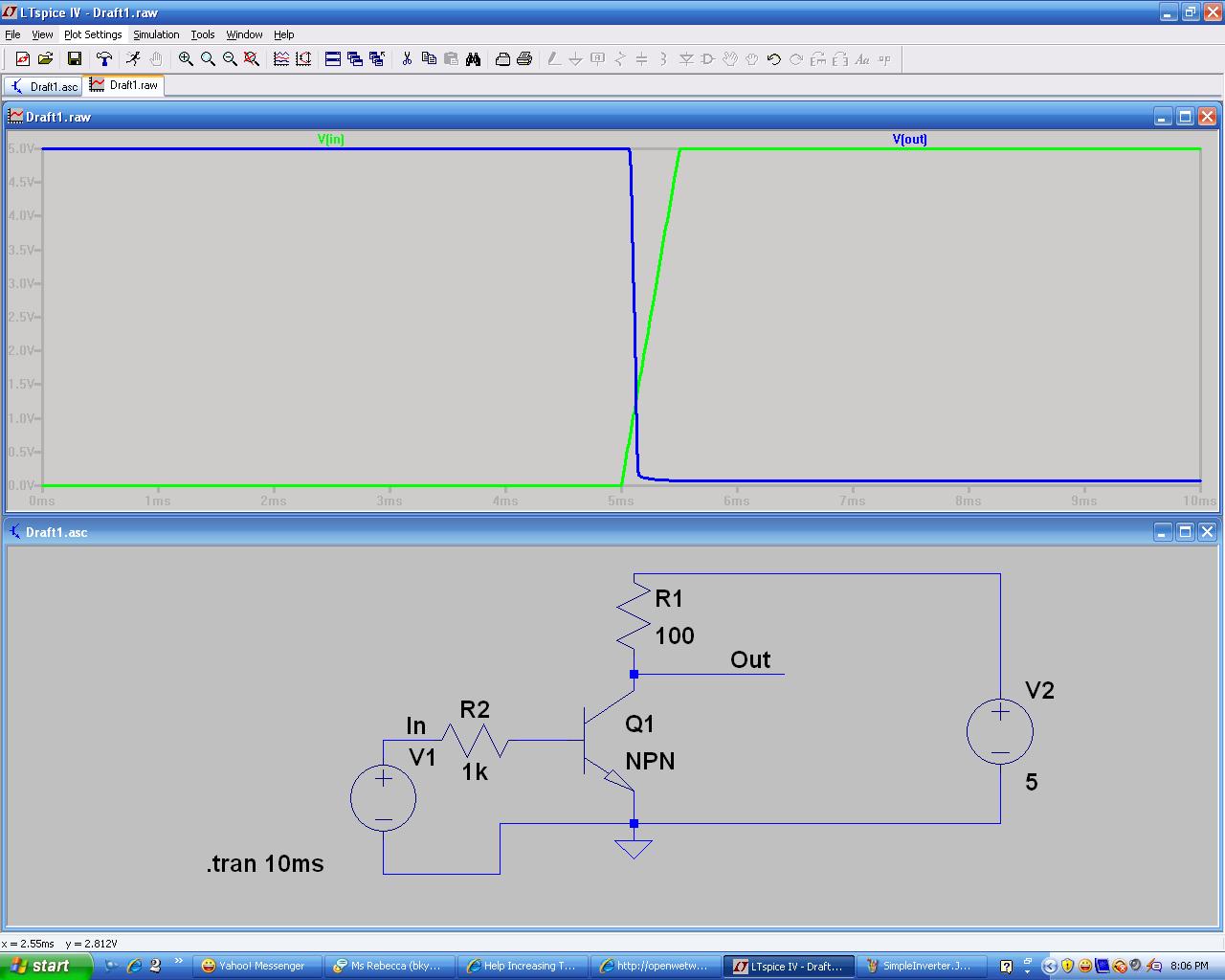Screen dimensions: 1225x980
Task: Open the Control Panel hammer icon
Action: [104, 59]
